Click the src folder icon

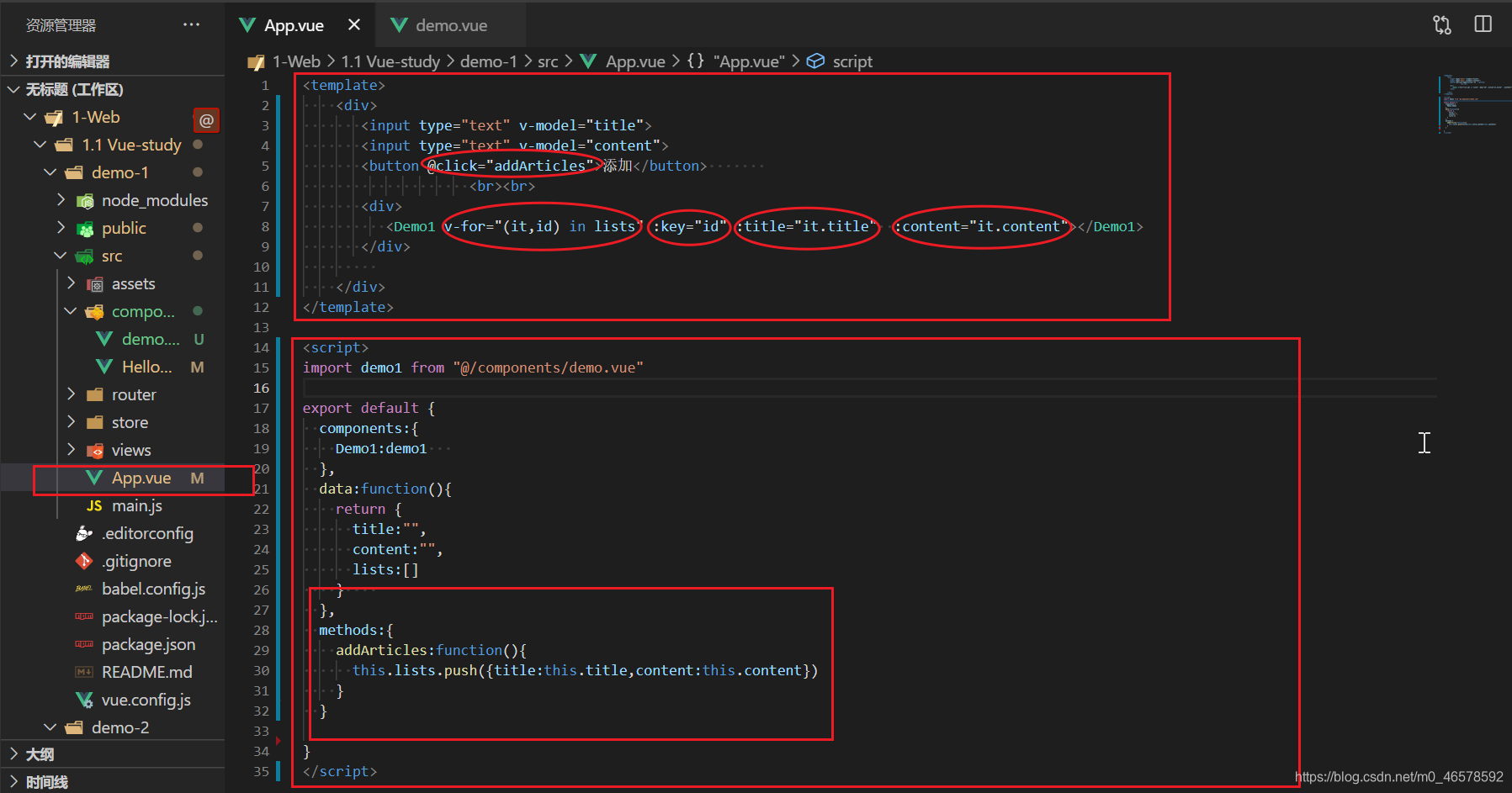coord(85,256)
